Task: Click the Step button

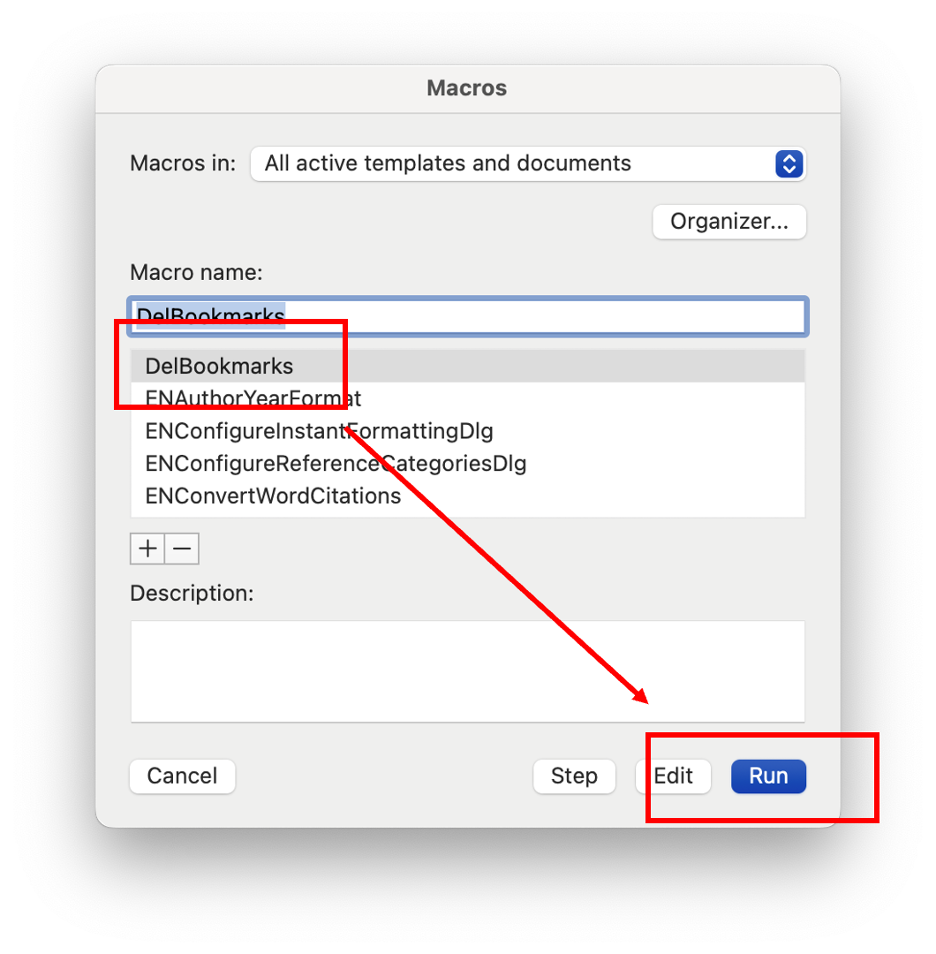Action: tap(574, 776)
